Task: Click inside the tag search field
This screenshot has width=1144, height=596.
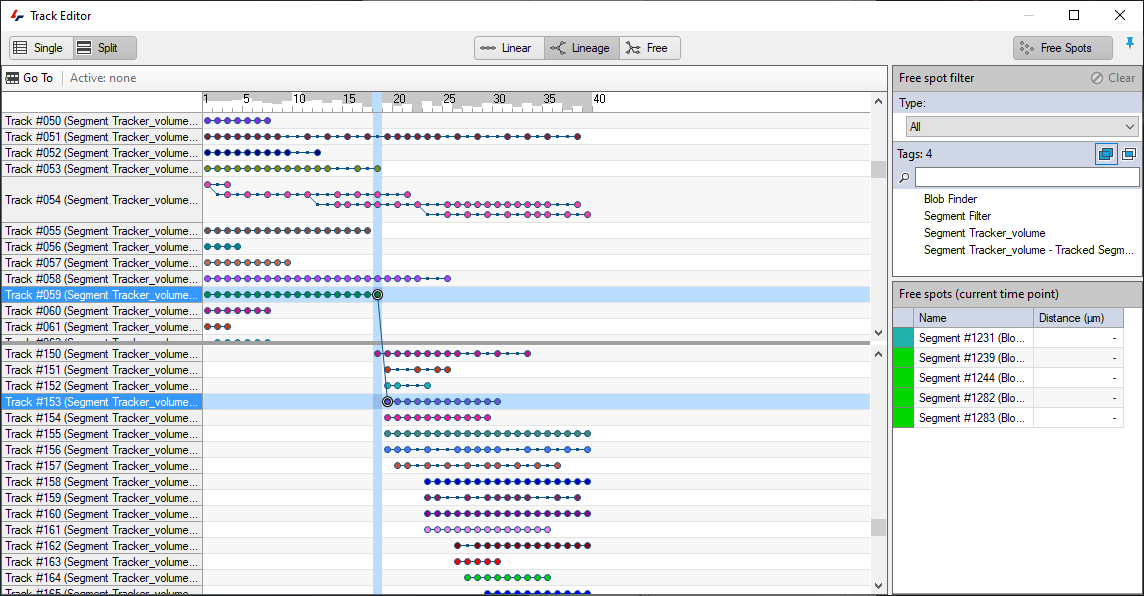Action: (1027, 176)
